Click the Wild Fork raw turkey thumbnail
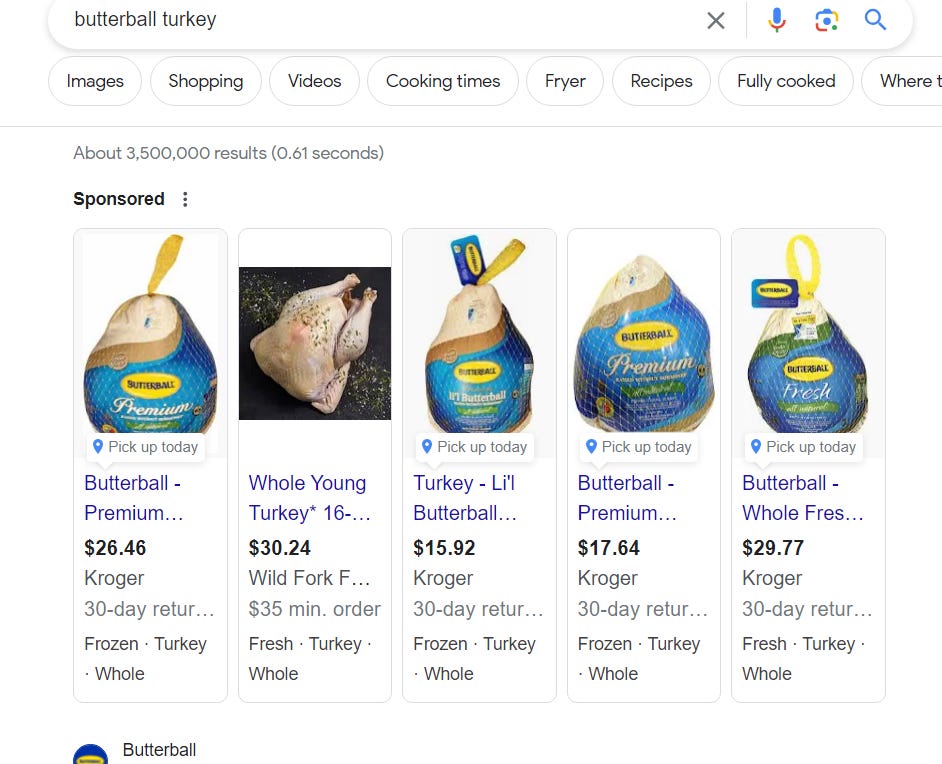Screen dimensions: 942x764 click(315, 343)
